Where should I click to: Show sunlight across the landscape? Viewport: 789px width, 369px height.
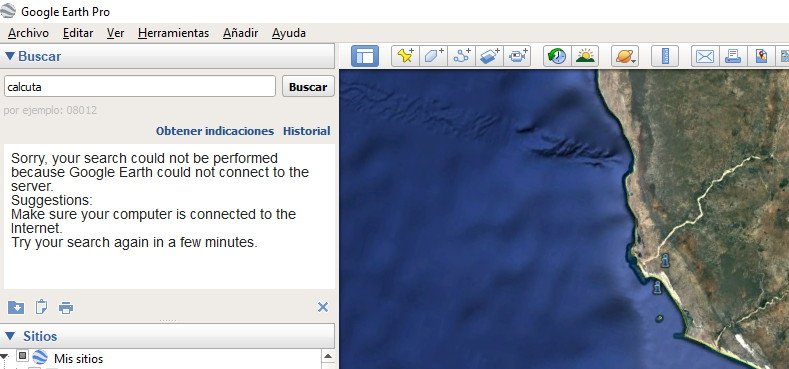pos(585,56)
